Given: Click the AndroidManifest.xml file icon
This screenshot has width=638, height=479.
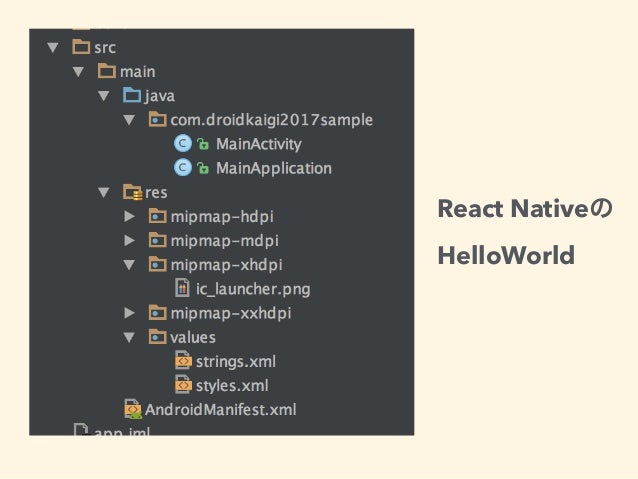Looking at the screenshot, I should 133,409.
